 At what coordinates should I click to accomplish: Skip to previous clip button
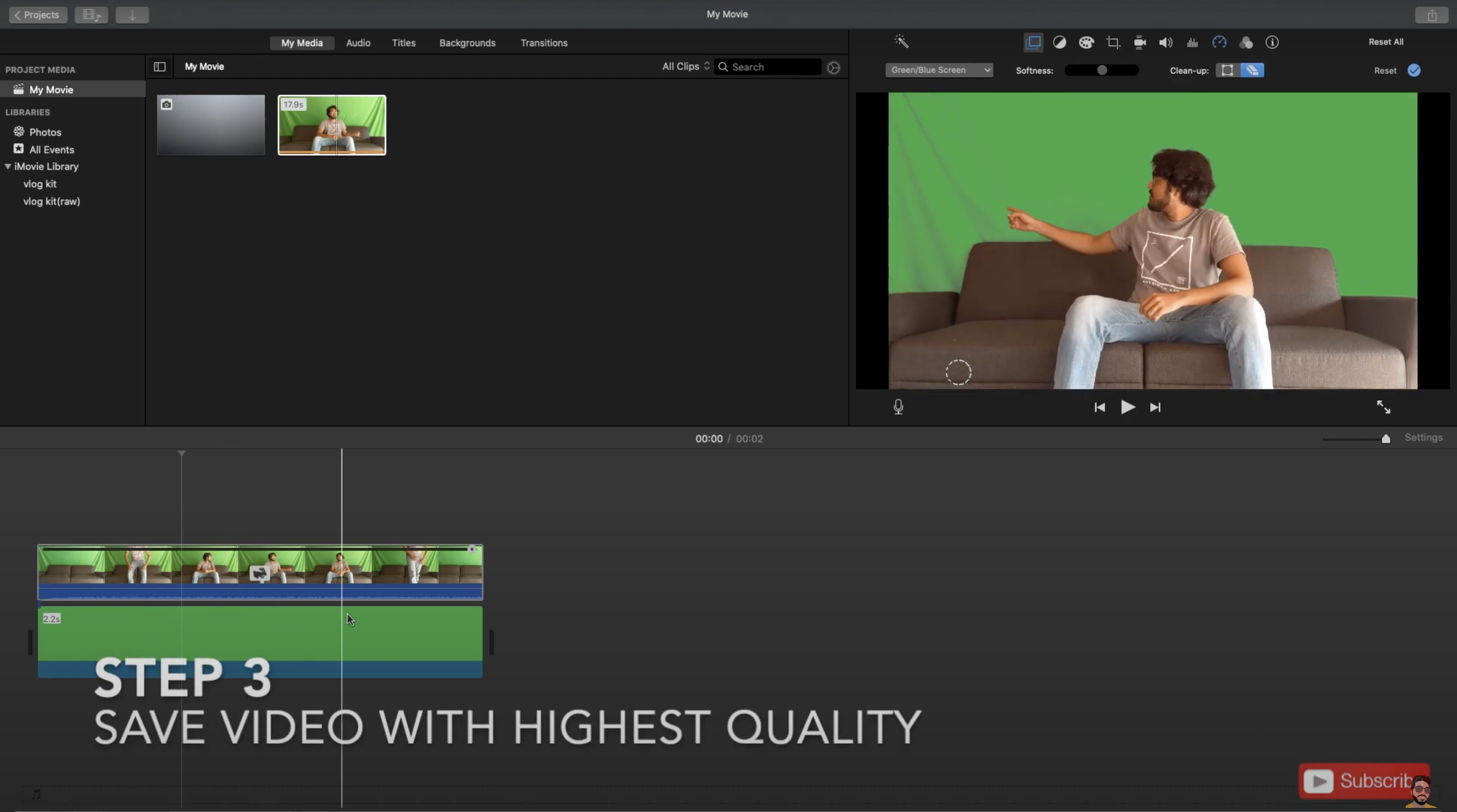pyautogui.click(x=1099, y=407)
